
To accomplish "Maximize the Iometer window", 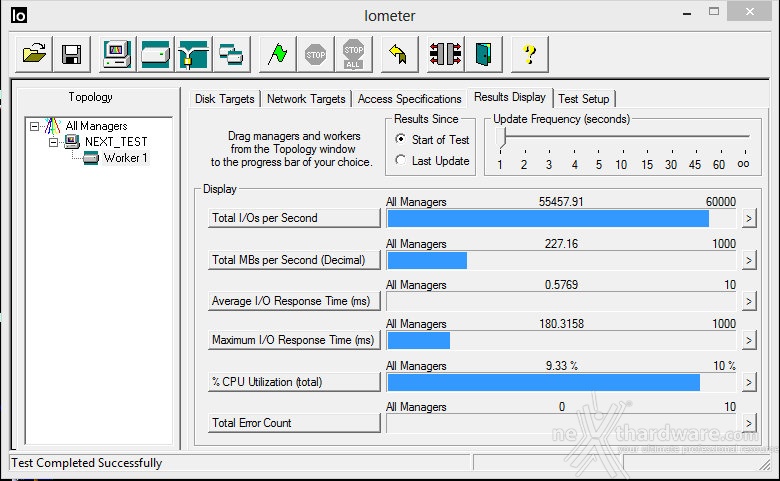I will [714, 11].
